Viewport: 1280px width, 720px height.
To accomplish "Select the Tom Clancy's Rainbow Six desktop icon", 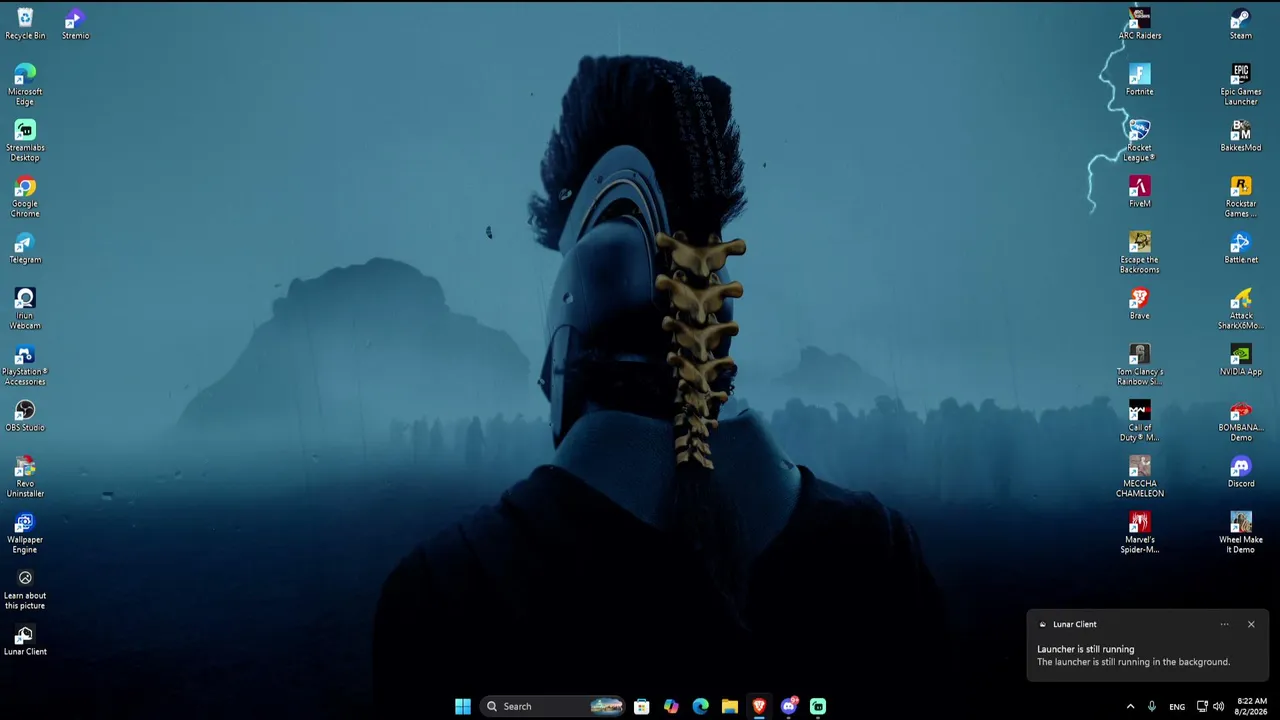I will pyautogui.click(x=1140, y=365).
